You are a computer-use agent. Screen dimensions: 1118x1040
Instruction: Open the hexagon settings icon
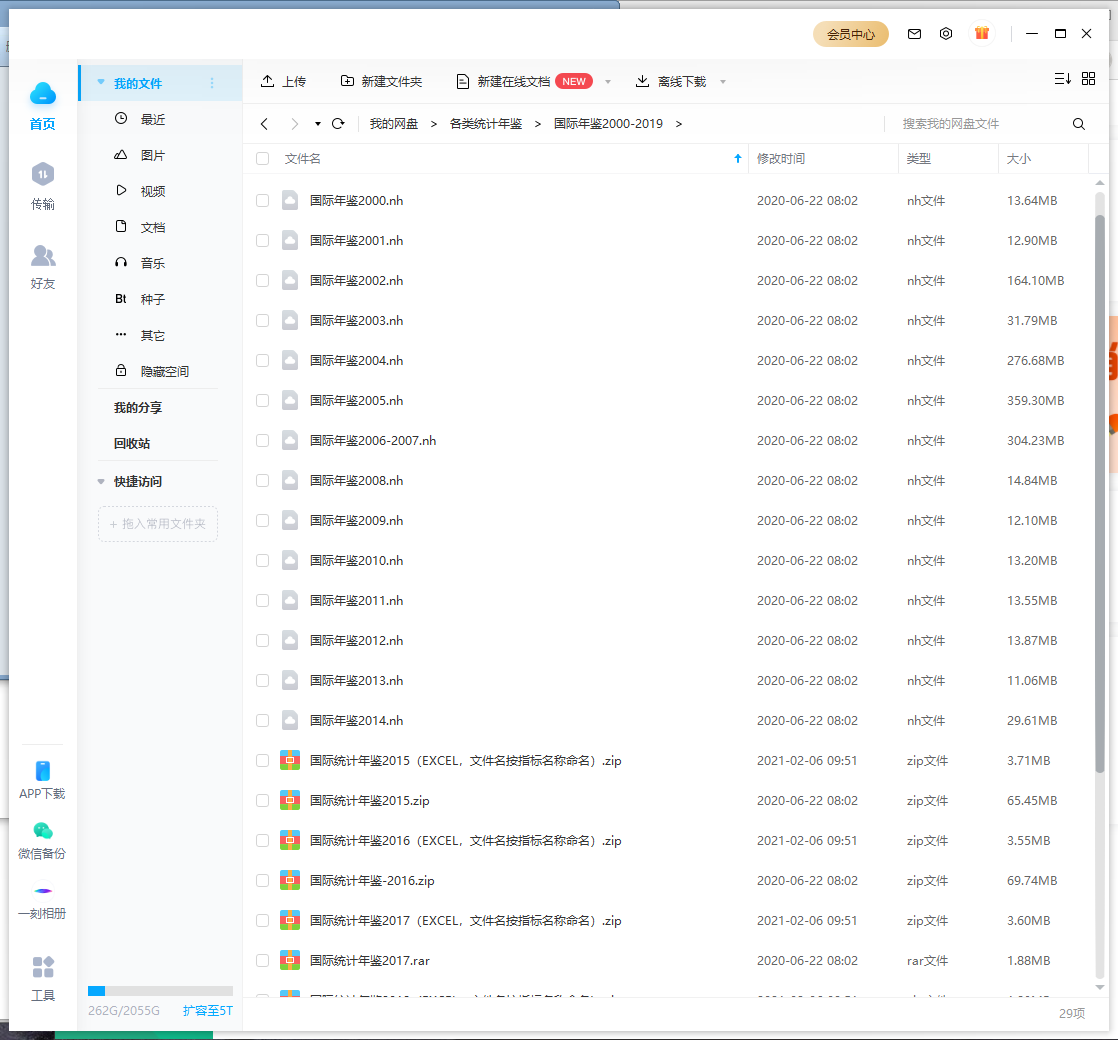pos(945,34)
